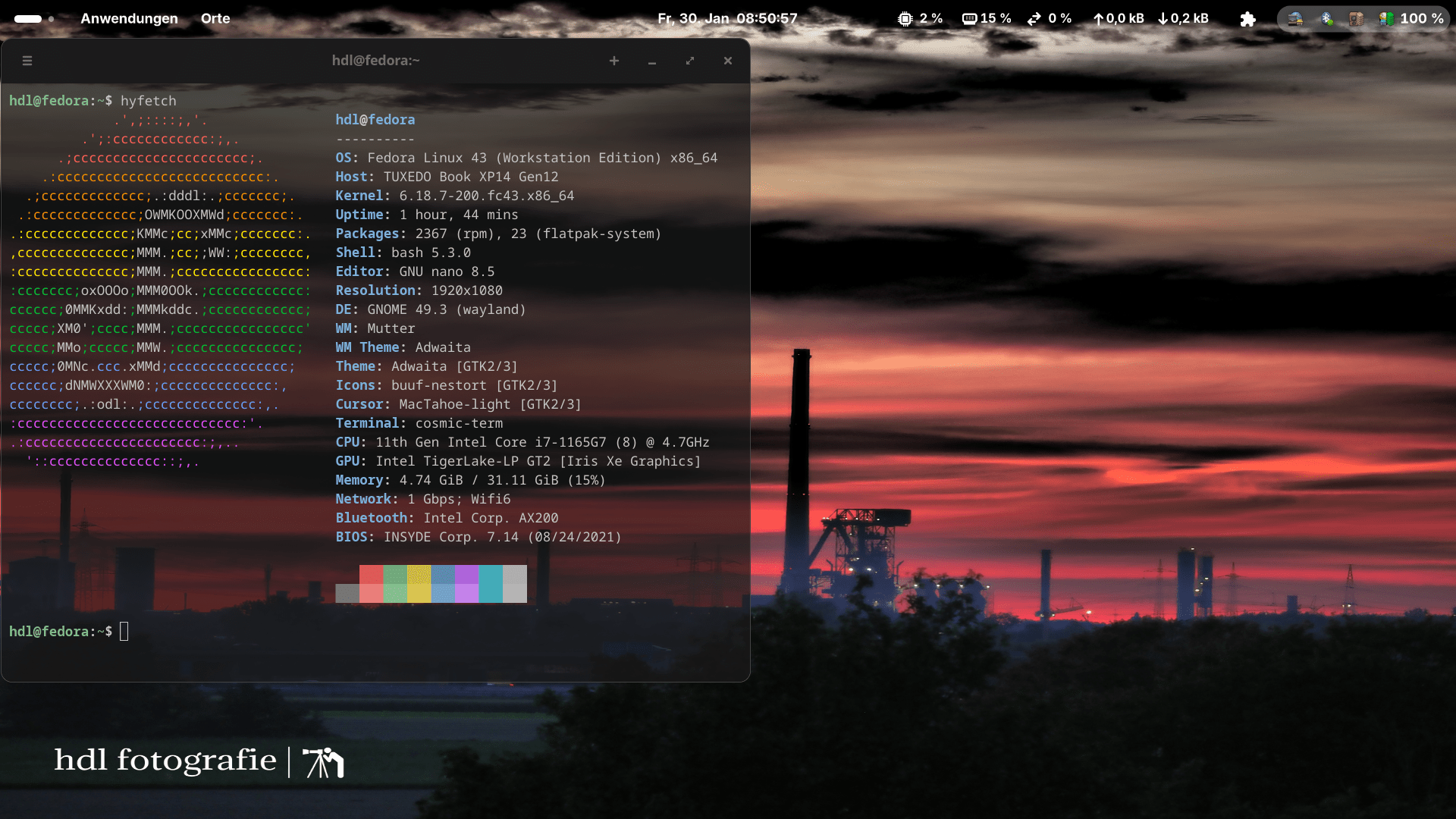
Task: Click the speaker volume tray icon
Action: coord(1356,19)
